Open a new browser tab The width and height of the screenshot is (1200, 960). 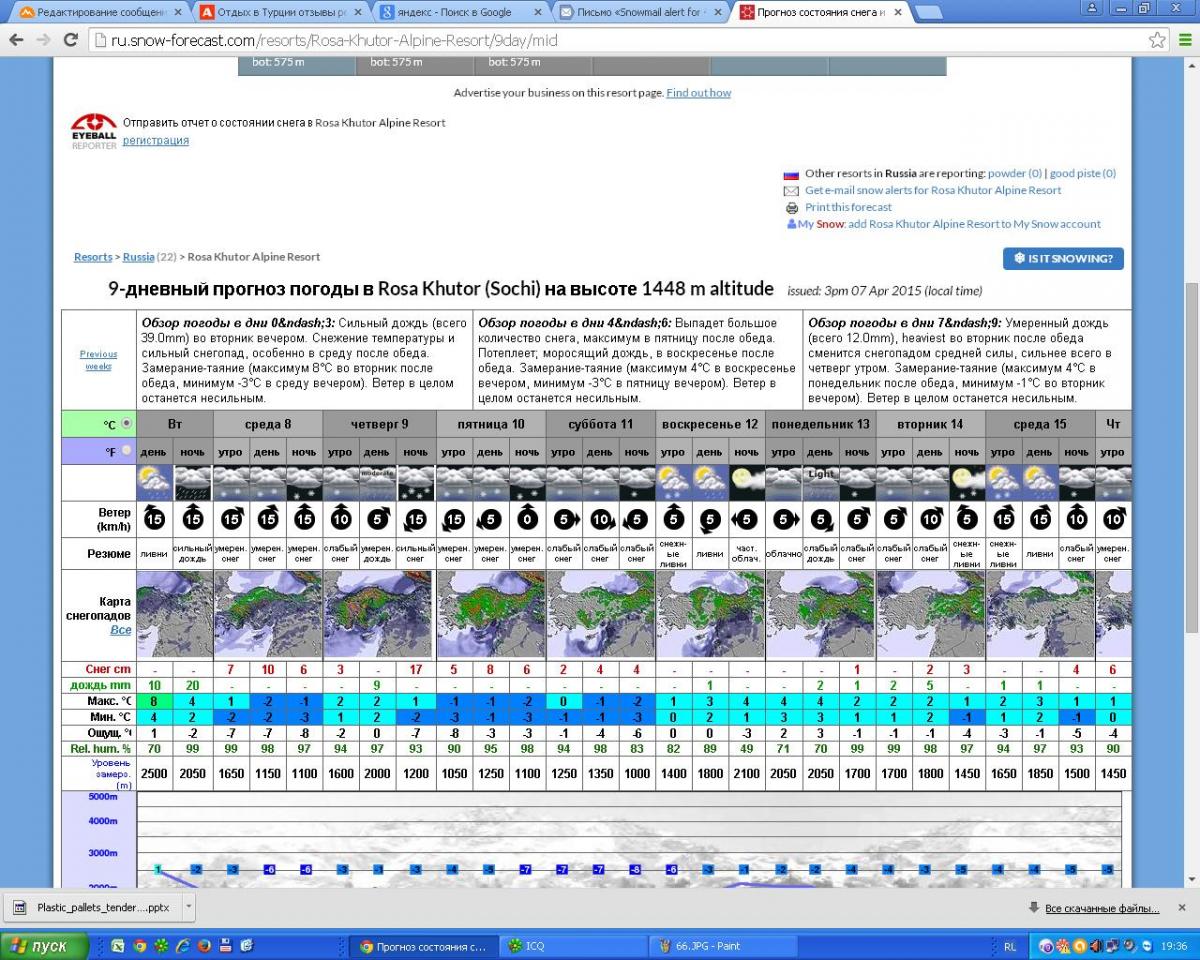(x=928, y=13)
